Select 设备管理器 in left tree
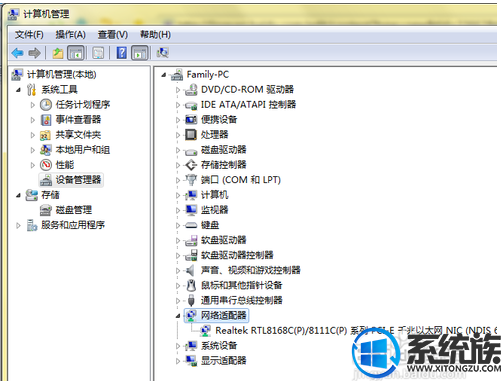This screenshot has width=501, height=381. tap(78, 180)
